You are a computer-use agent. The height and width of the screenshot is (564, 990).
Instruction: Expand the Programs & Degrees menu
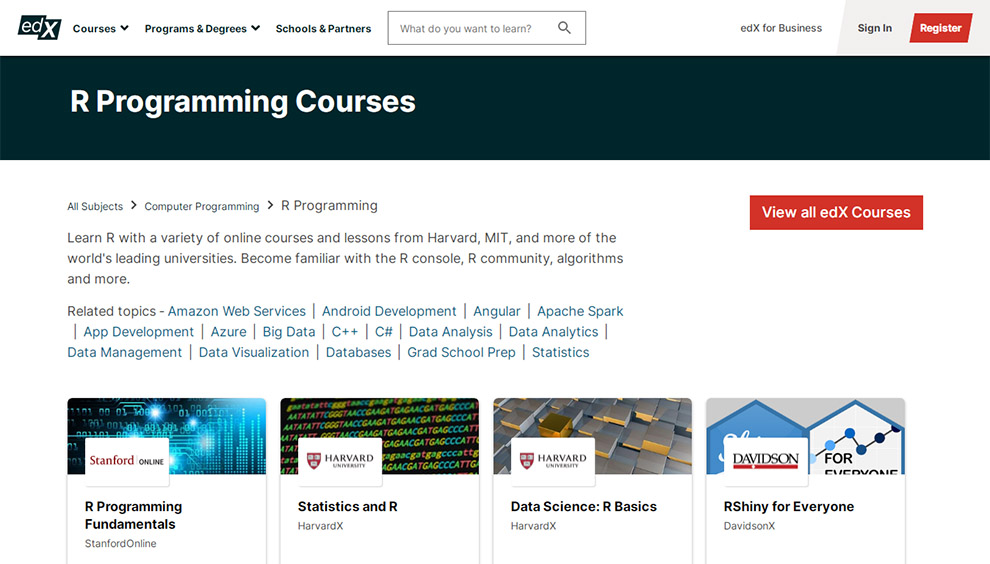202,28
